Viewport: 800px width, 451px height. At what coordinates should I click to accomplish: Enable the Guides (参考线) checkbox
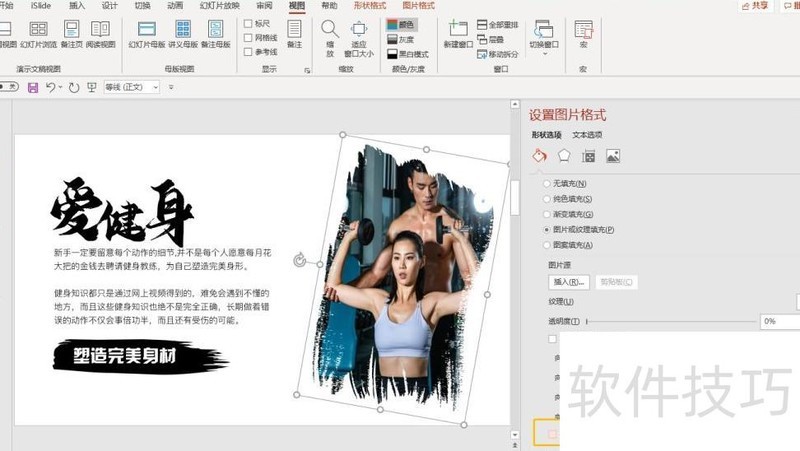[248, 52]
